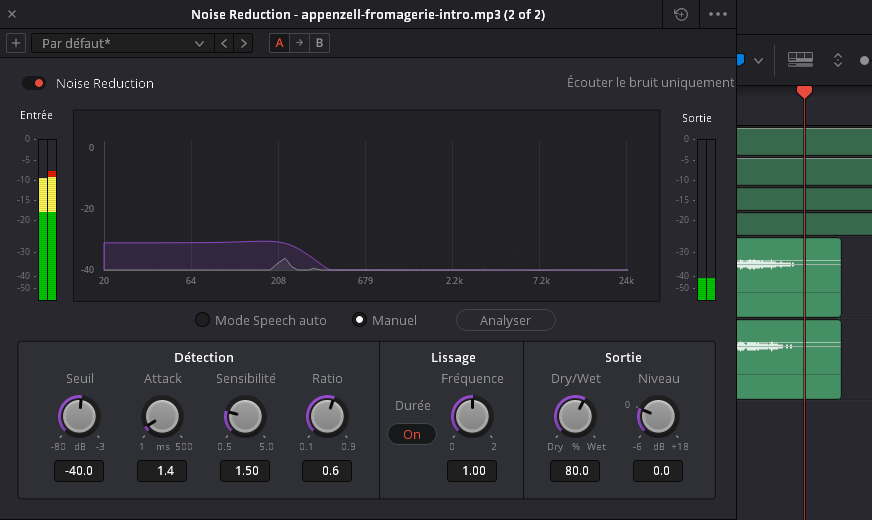Click Écouter le bruit uniquement option

pyautogui.click(x=650, y=83)
